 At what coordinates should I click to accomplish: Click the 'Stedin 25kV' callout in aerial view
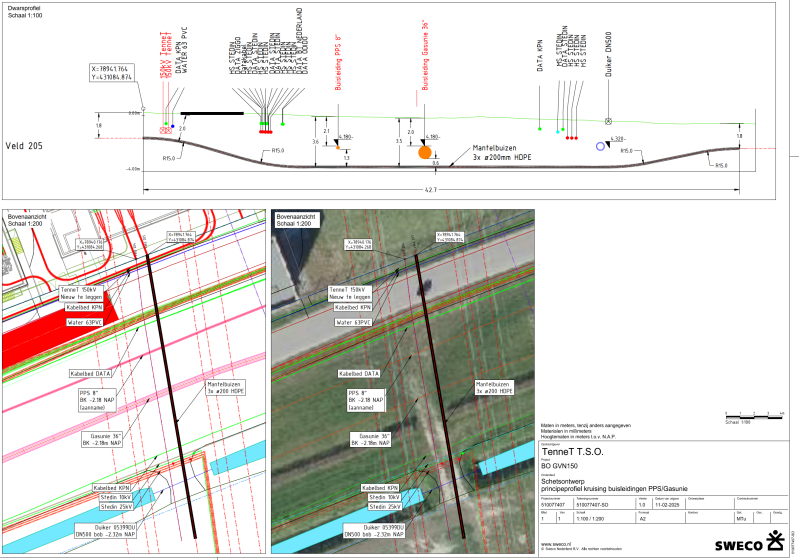point(385,506)
